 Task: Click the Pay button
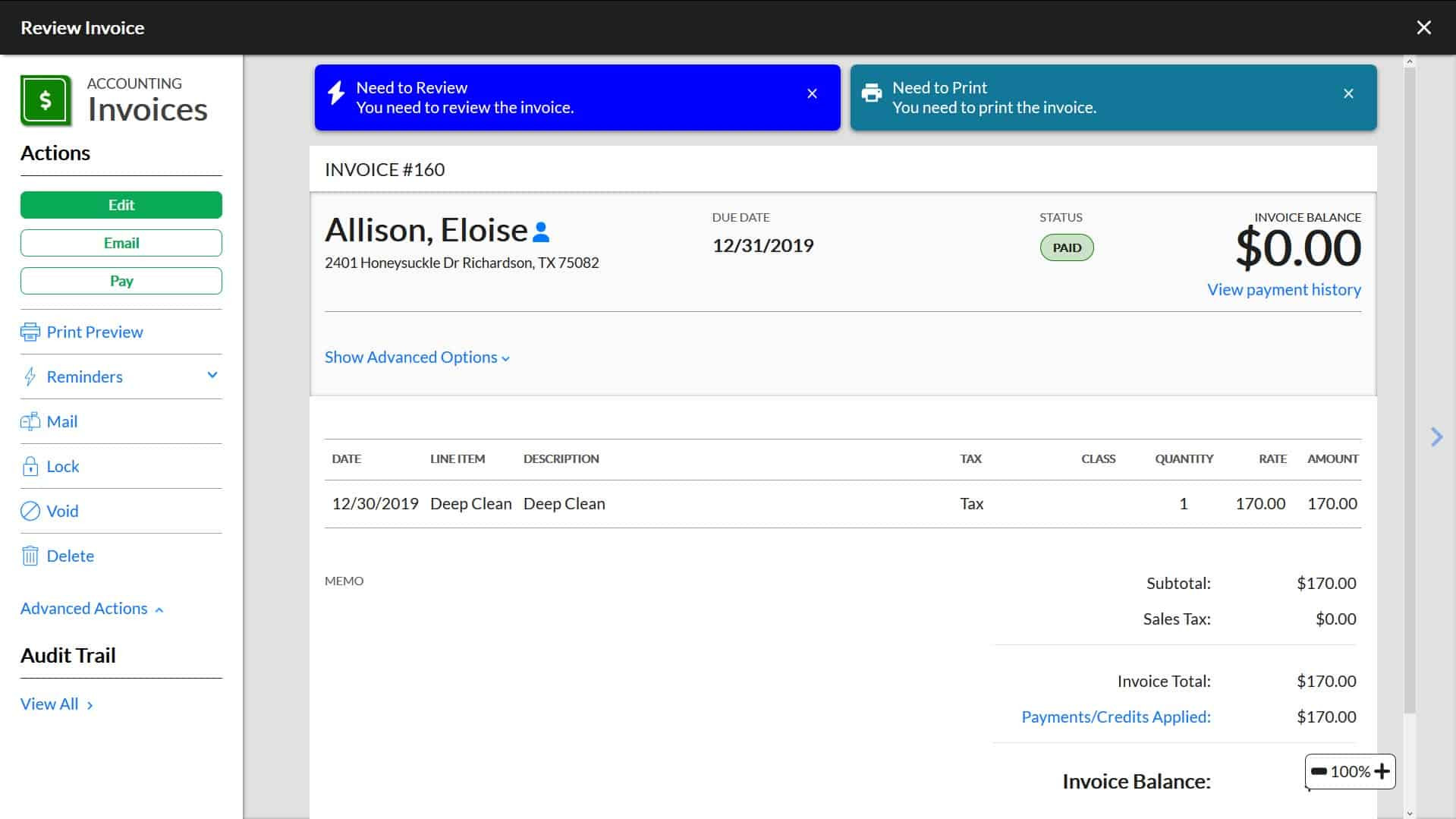click(121, 281)
